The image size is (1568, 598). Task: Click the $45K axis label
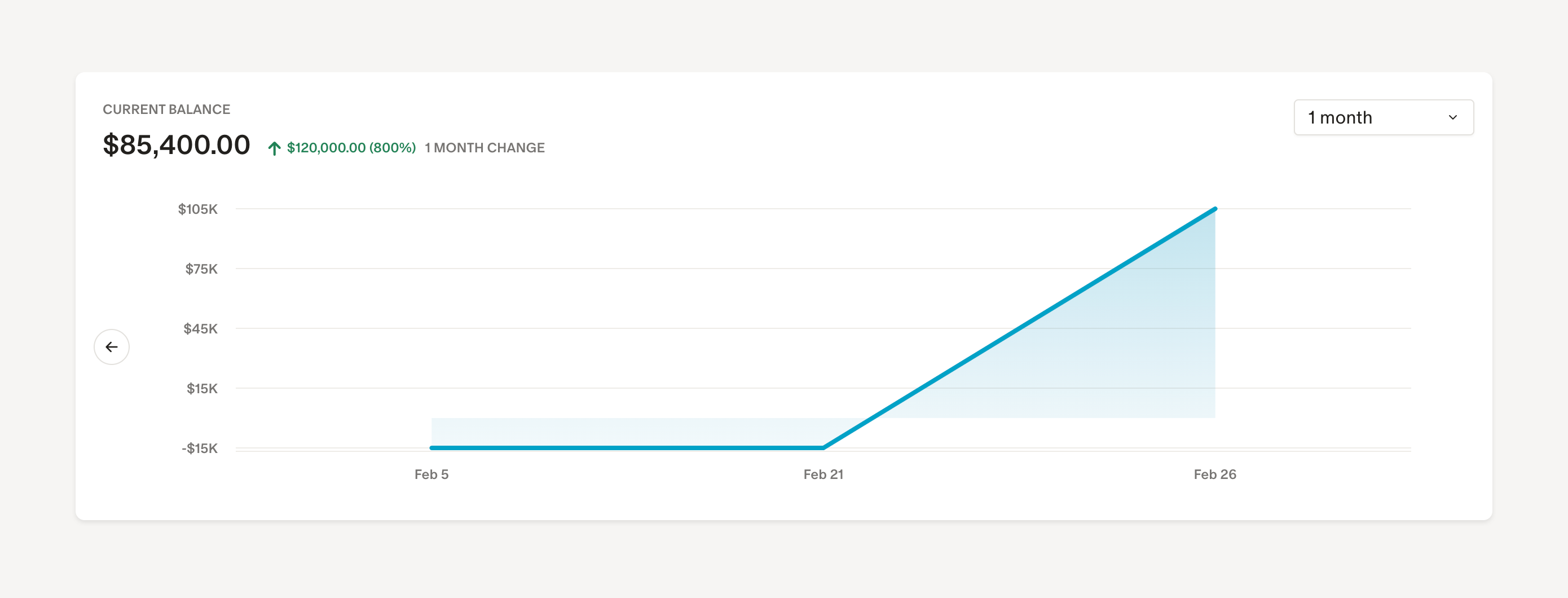[x=200, y=329]
